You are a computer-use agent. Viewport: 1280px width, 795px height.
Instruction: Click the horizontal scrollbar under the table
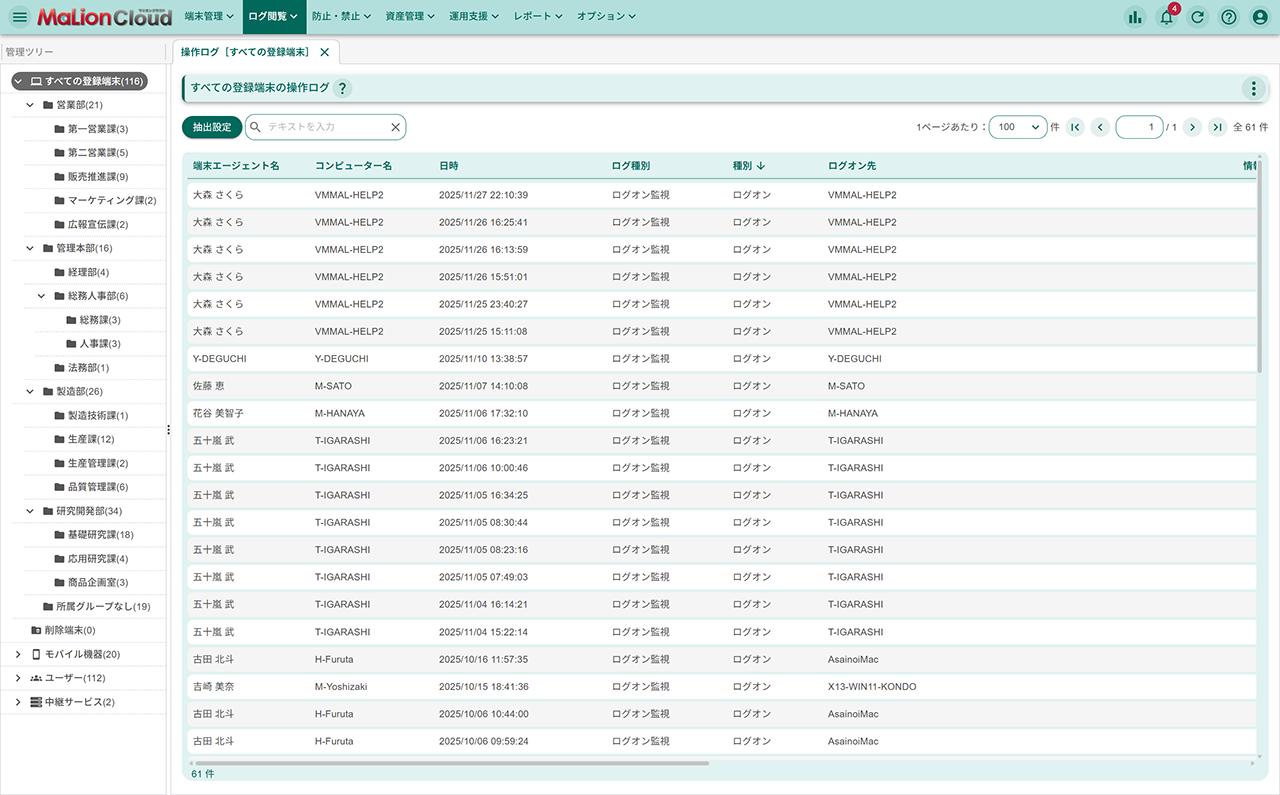click(450, 763)
